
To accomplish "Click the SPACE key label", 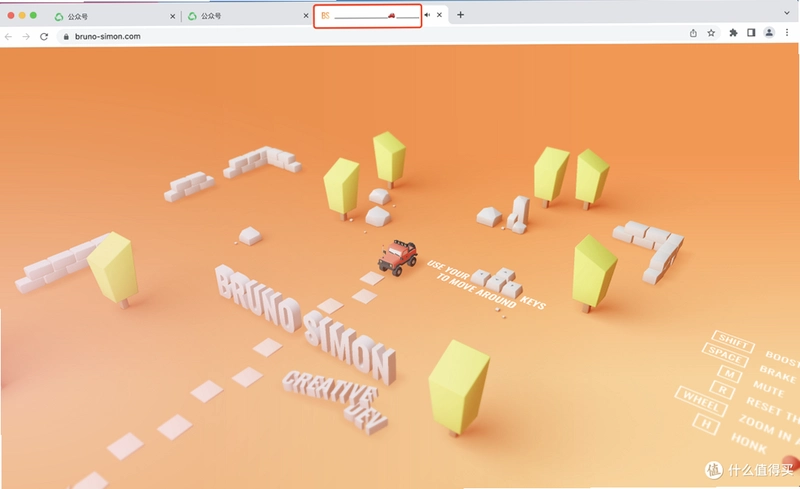I will tap(725, 355).
